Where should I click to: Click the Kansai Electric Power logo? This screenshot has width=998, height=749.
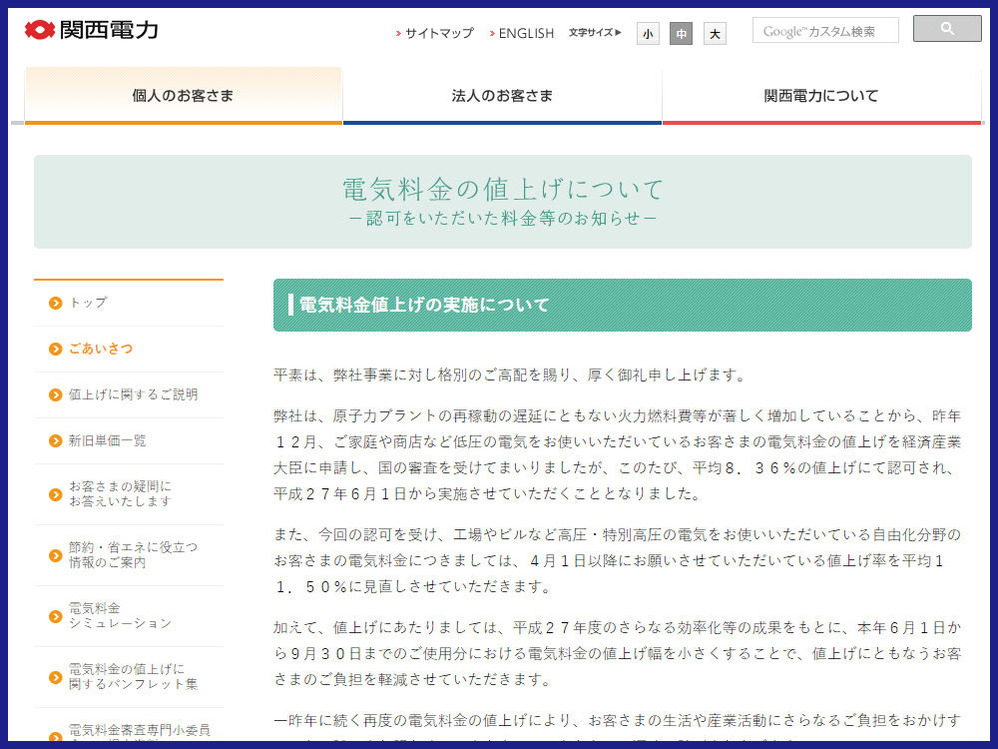(91, 30)
